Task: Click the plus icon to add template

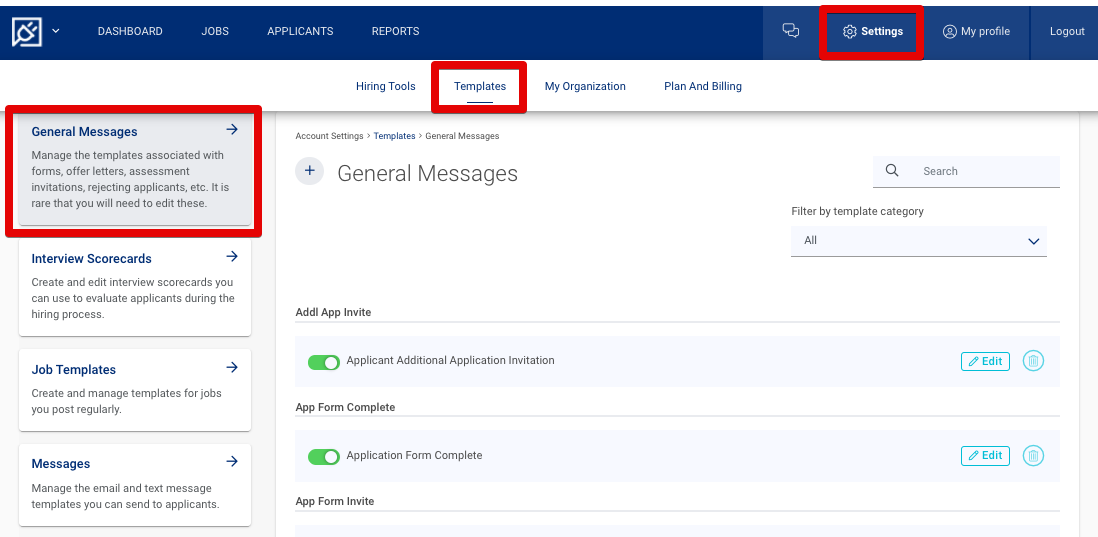Action: click(x=310, y=171)
